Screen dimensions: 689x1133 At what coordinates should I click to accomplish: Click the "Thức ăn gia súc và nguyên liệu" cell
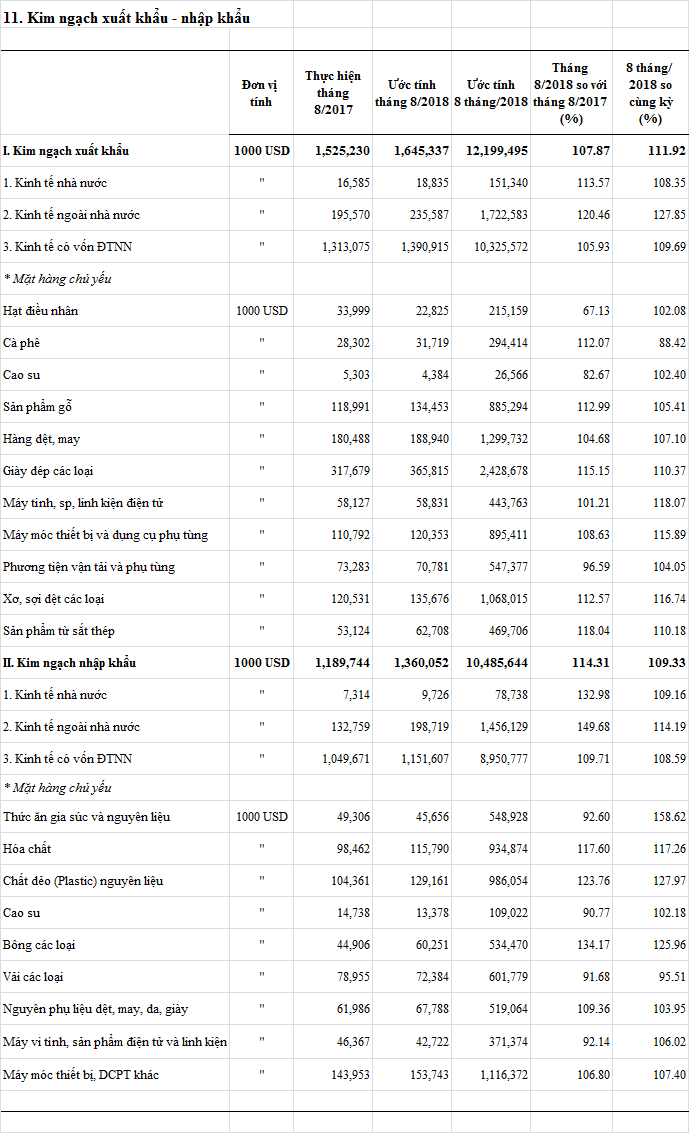pos(86,817)
